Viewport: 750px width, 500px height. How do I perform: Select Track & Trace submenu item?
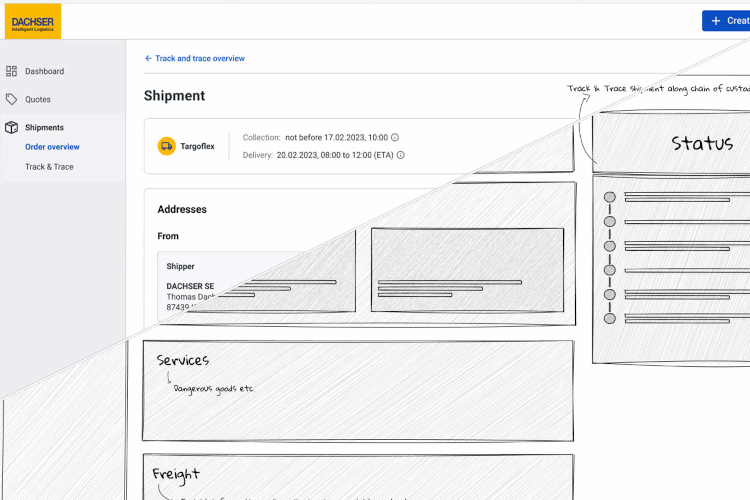(x=49, y=167)
